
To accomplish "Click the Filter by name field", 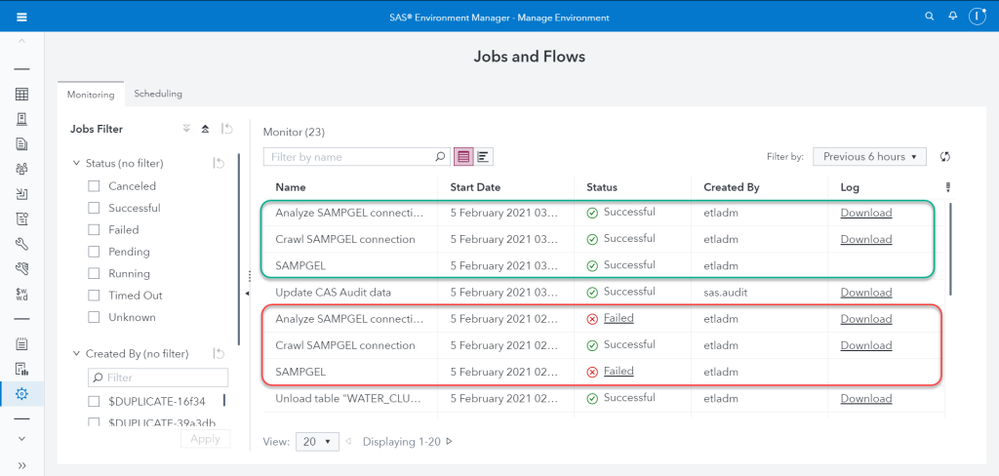I will (350, 157).
